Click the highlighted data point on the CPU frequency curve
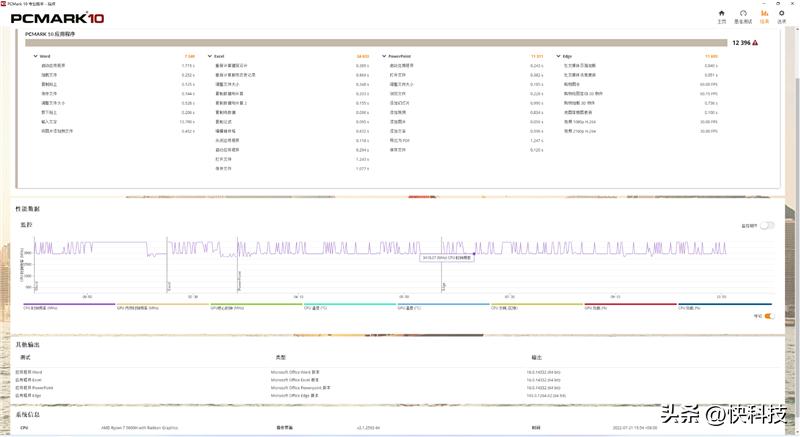Screen dimensions: 800x437 pyautogui.click(x=474, y=253)
